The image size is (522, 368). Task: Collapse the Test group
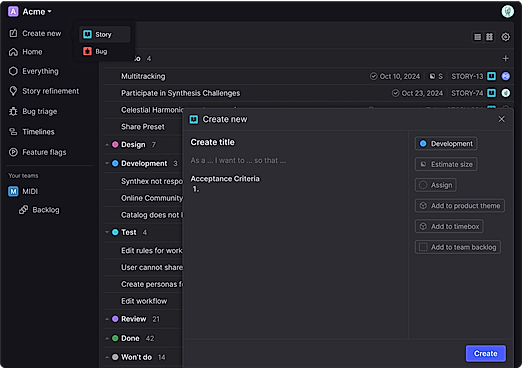pyautogui.click(x=107, y=232)
